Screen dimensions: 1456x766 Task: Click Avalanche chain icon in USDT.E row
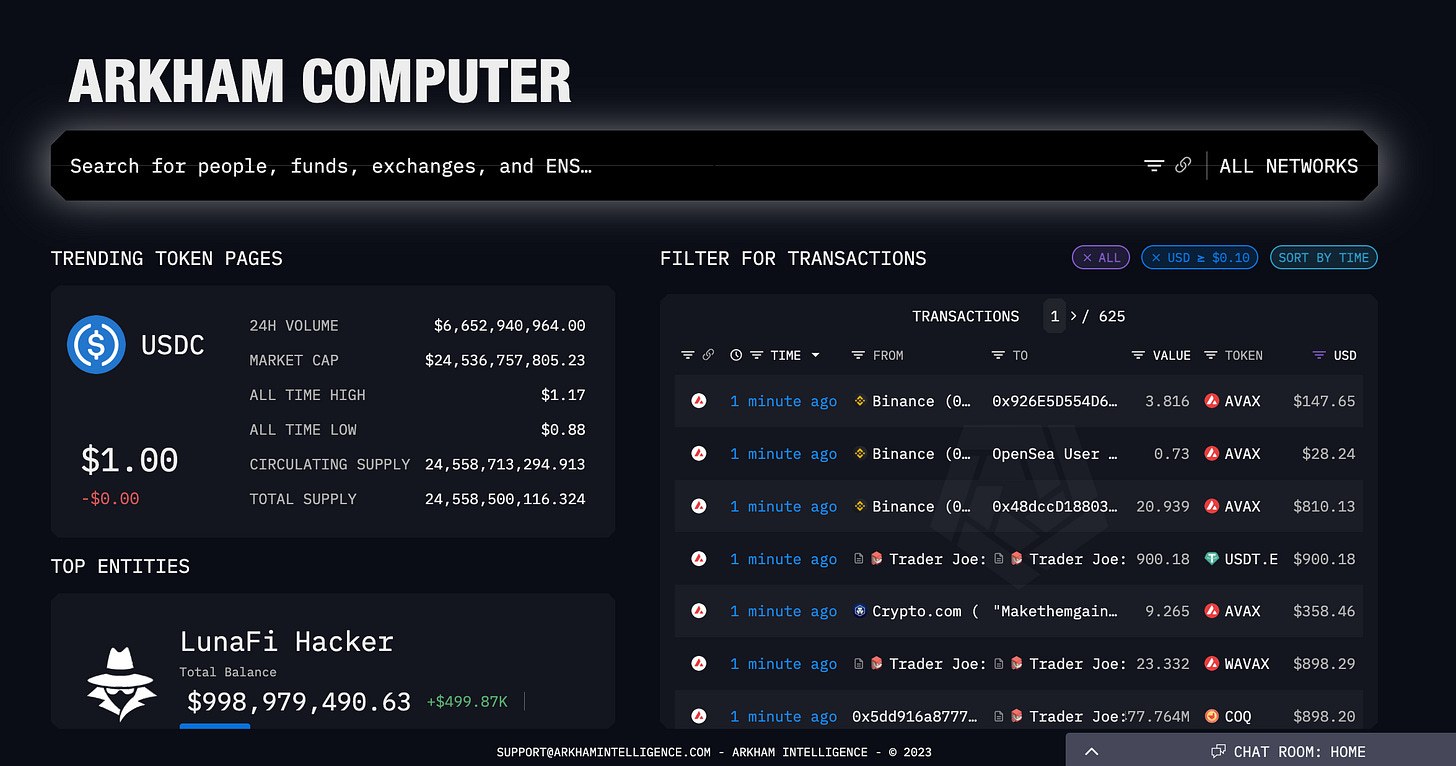pyautogui.click(x=699, y=558)
